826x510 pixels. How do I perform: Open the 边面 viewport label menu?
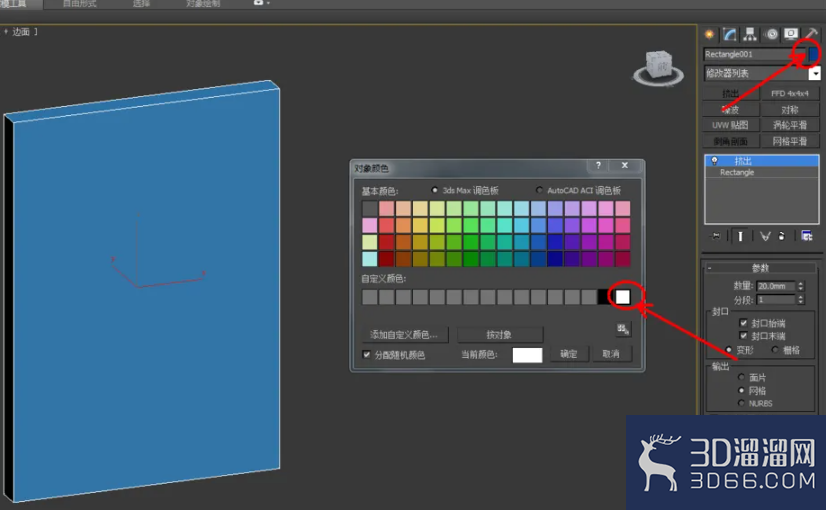tap(21, 32)
